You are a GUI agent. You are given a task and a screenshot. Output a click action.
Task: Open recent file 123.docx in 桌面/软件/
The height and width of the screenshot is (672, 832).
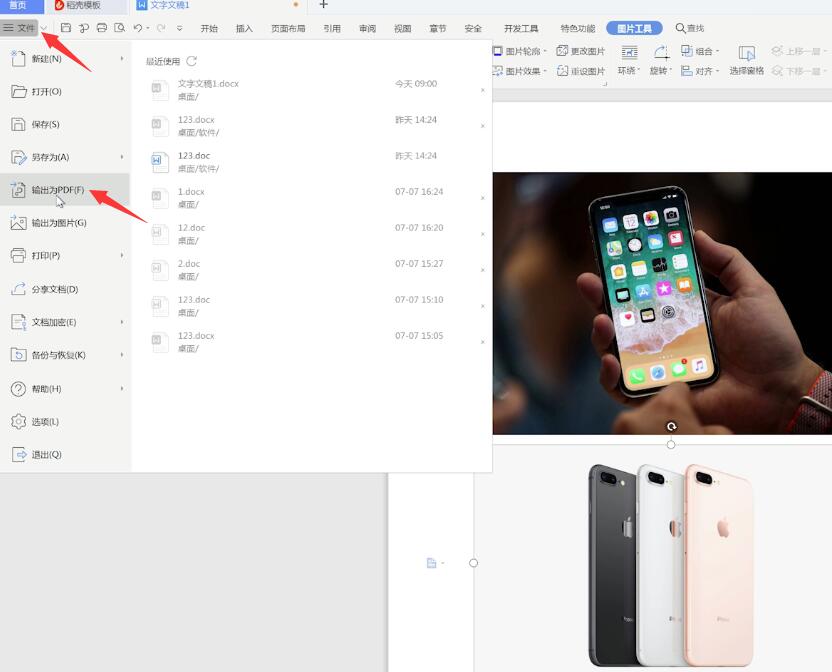[317, 126]
